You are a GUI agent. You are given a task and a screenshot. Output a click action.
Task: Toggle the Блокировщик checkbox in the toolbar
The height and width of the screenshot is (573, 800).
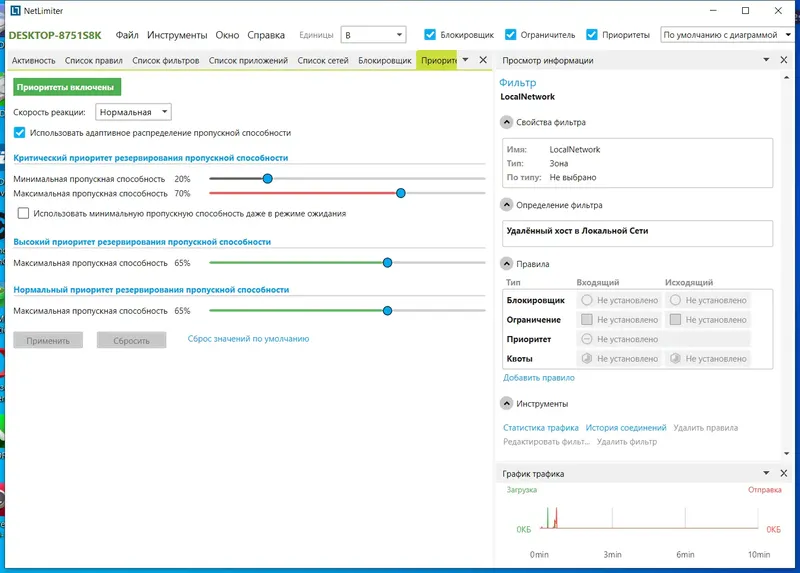[x=430, y=35]
